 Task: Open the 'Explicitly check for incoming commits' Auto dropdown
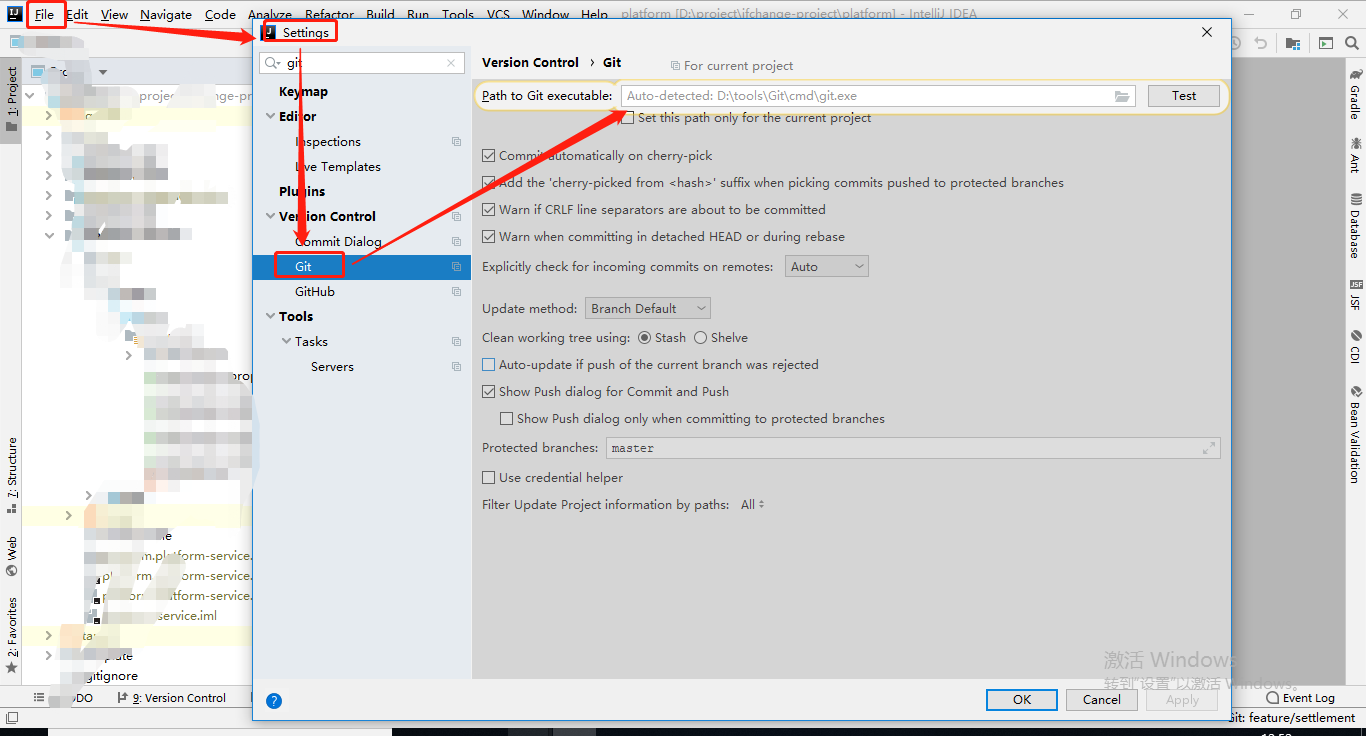(826, 267)
